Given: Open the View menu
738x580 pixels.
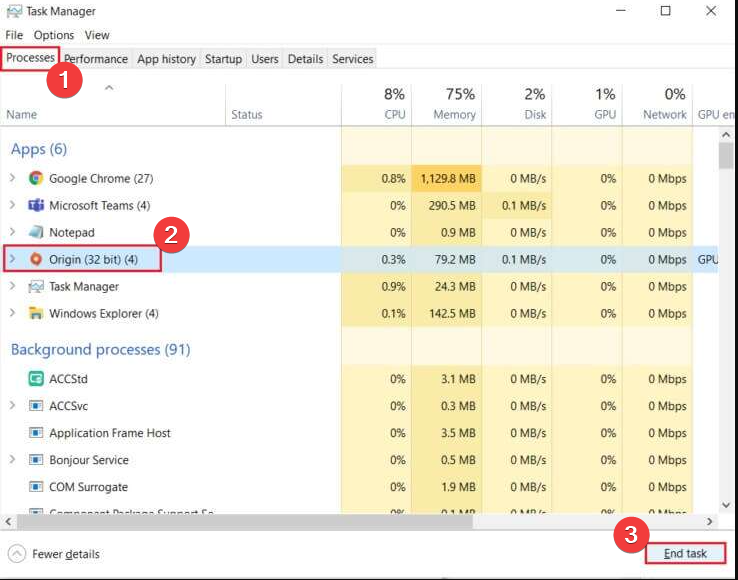Looking at the screenshot, I should point(97,35).
